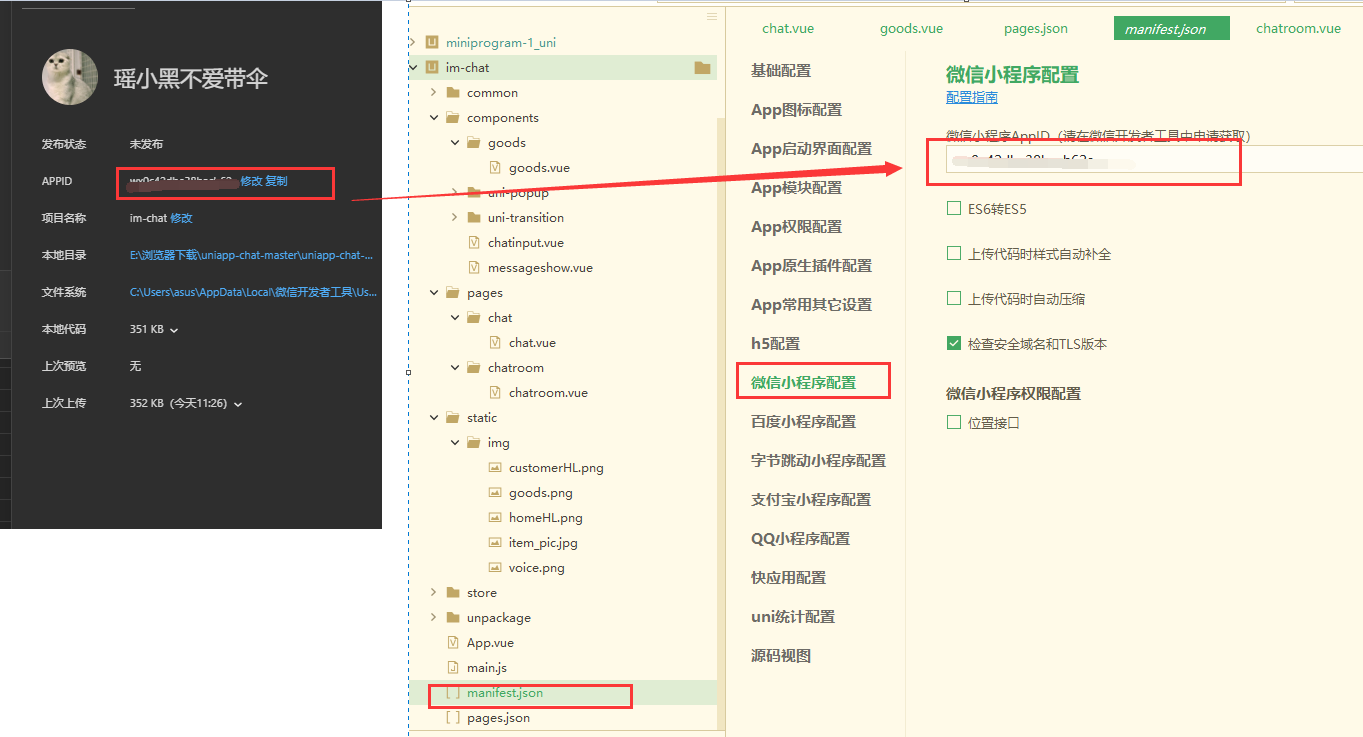Enable the ES6转ES5 checkbox
This screenshot has width=1363, height=737.
pyautogui.click(x=953, y=208)
